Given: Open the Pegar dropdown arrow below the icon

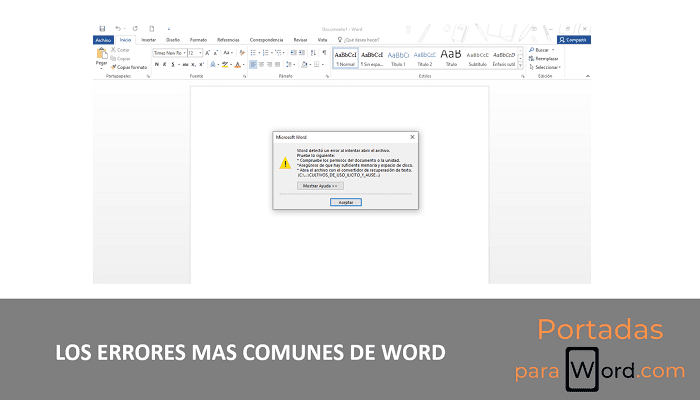Looking at the screenshot, I should click(x=101, y=68).
